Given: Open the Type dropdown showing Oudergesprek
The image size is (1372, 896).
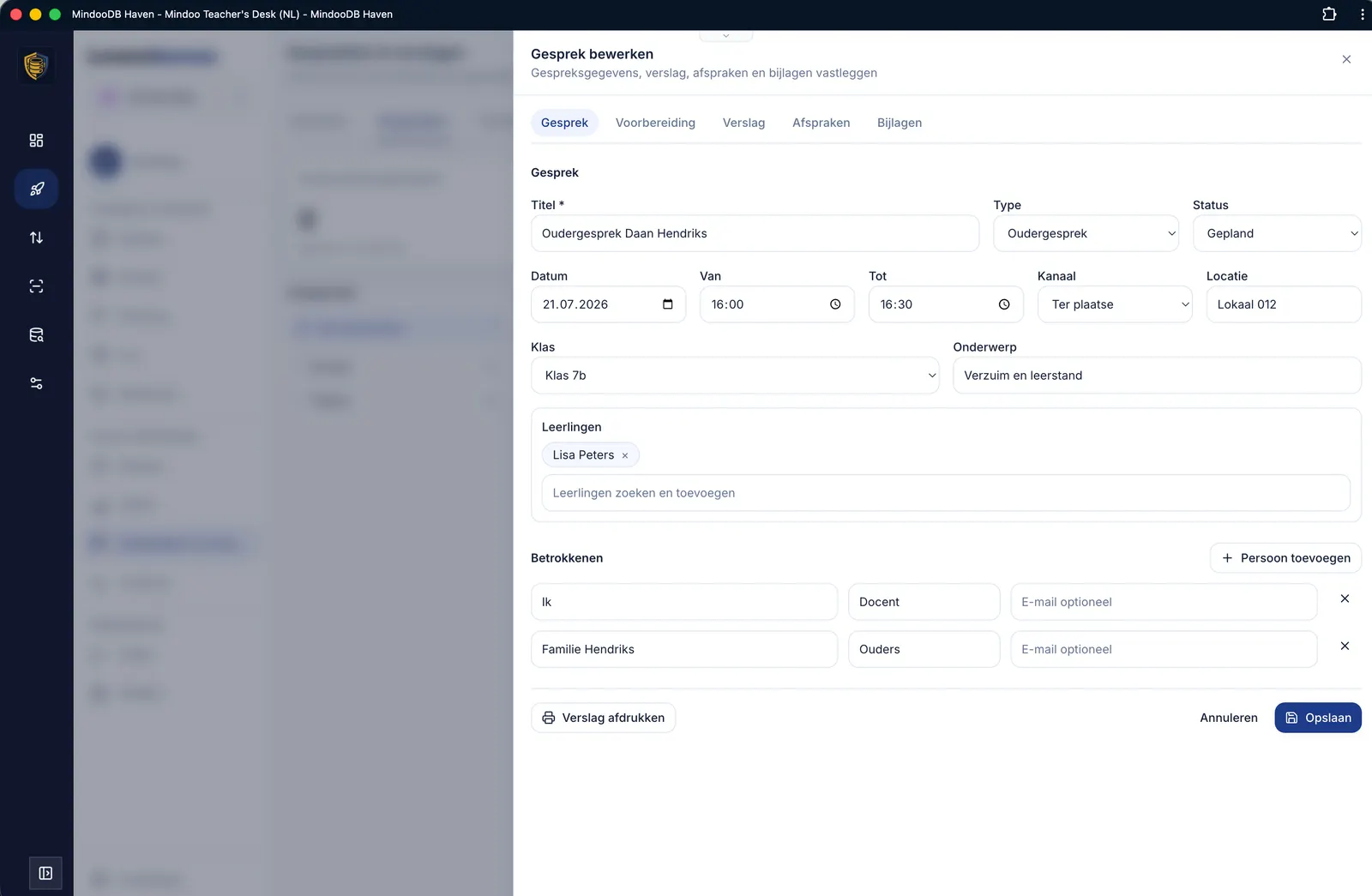Looking at the screenshot, I should coord(1086,233).
